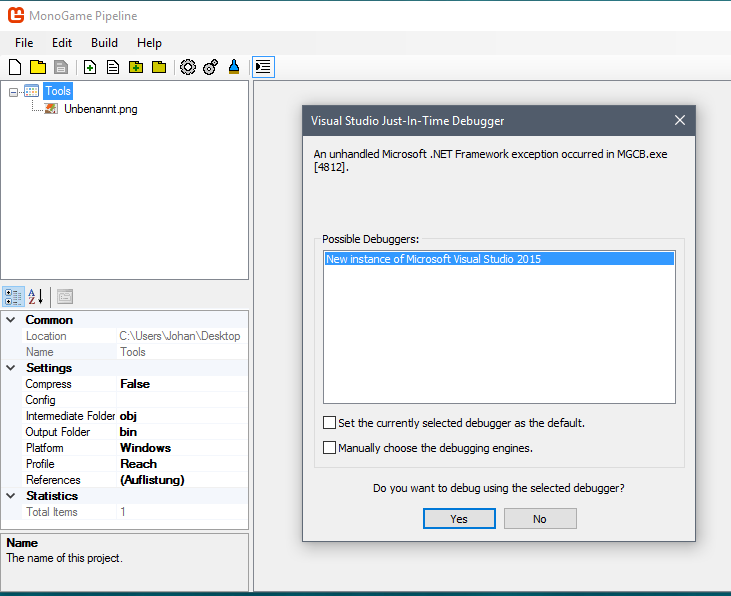Screen dimensions: 731x596
Task: Collapse the Common property category
Action: click(x=11, y=320)
